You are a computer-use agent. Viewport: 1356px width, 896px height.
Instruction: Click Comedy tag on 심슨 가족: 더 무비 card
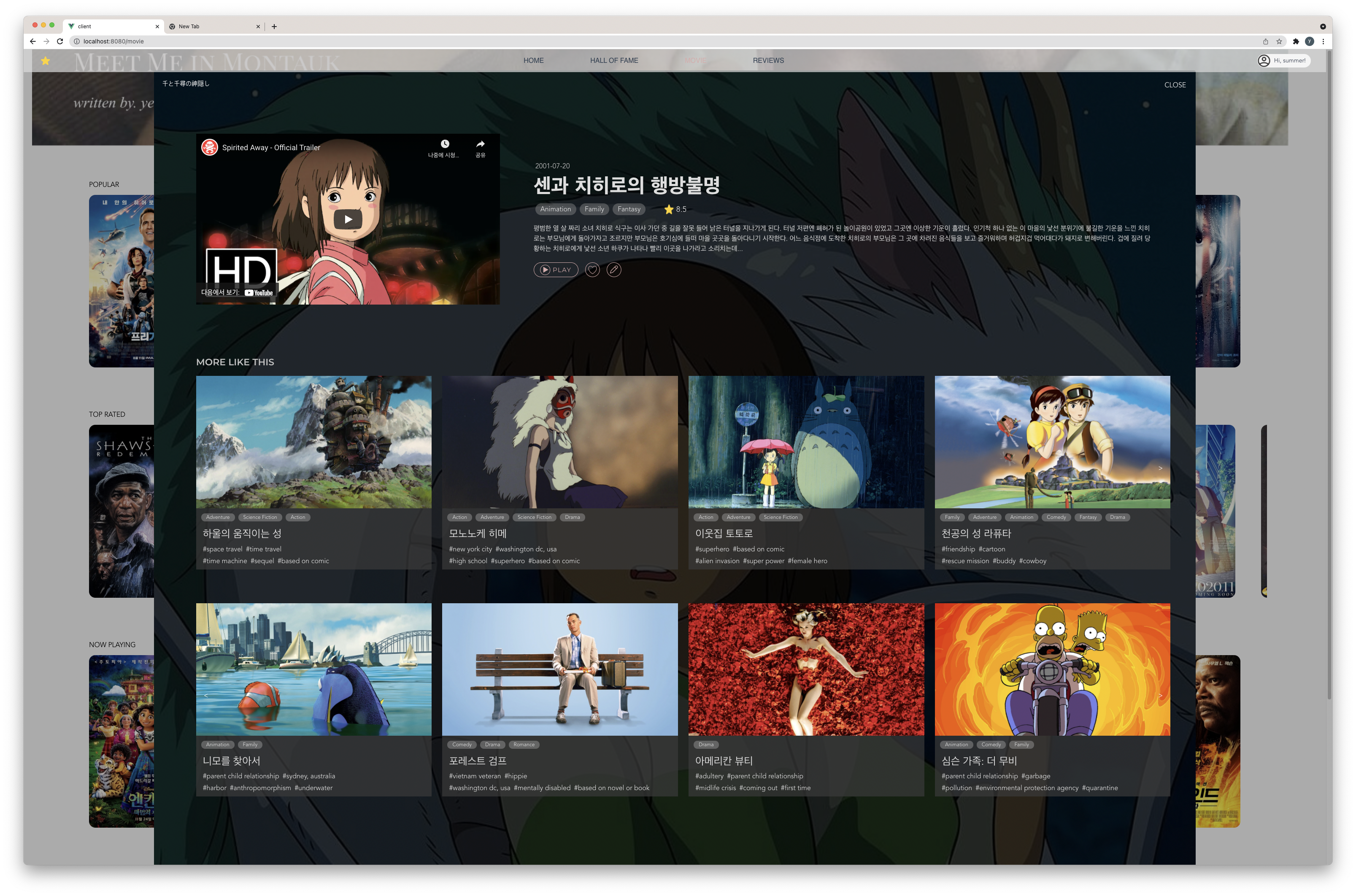pos(990,745)
